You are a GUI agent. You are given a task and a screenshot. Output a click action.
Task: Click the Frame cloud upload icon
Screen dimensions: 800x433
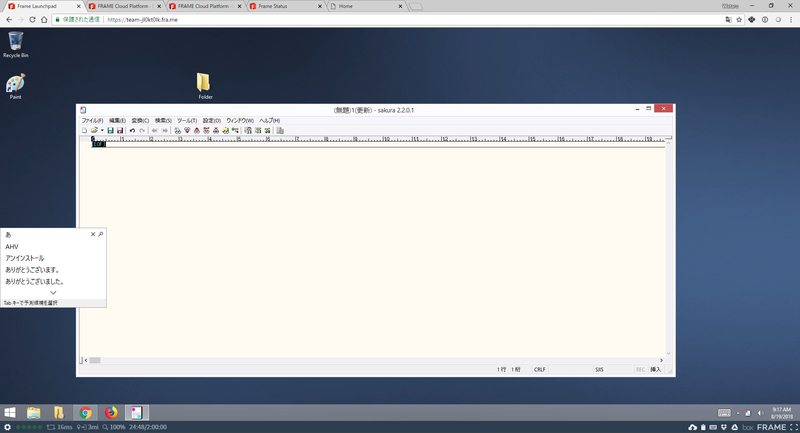[x=692, y=427]
